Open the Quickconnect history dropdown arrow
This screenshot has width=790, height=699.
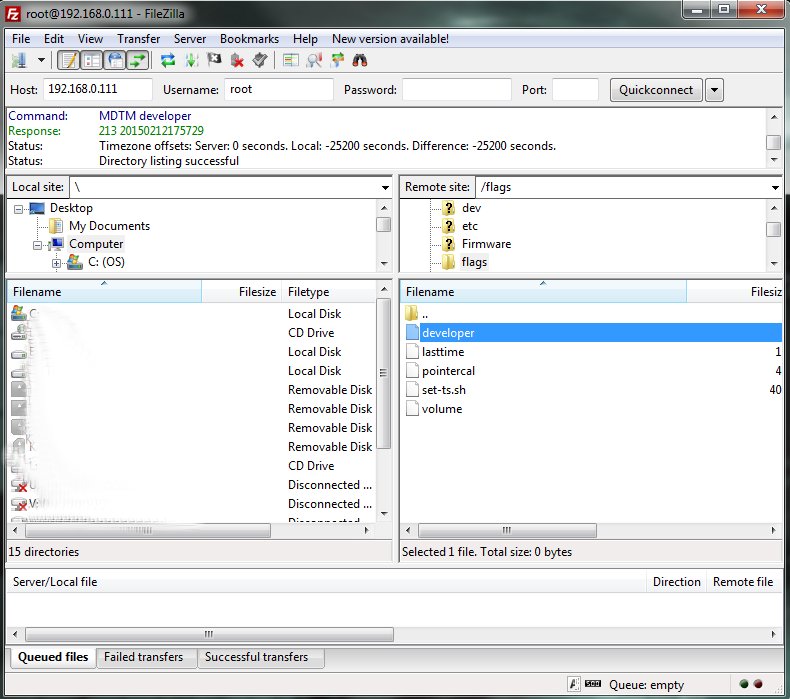tap(714, 90)
